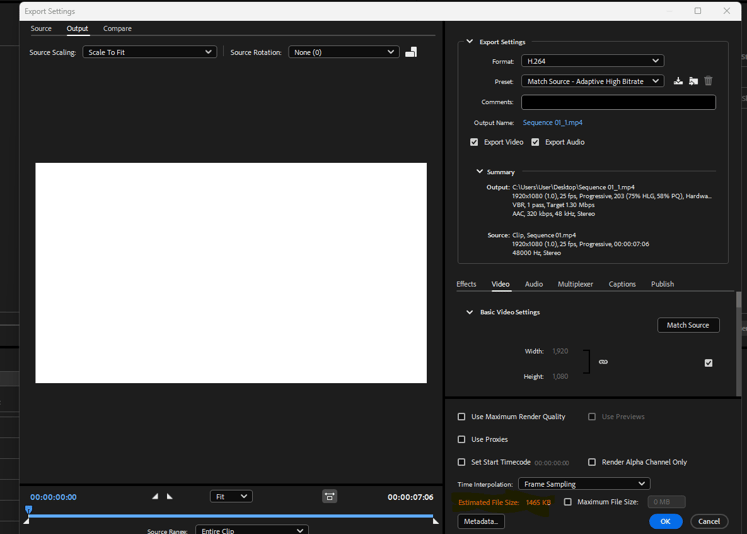Click the Match Source button
The height and width of the screenshot is (534, 747).
click(688, 325)
